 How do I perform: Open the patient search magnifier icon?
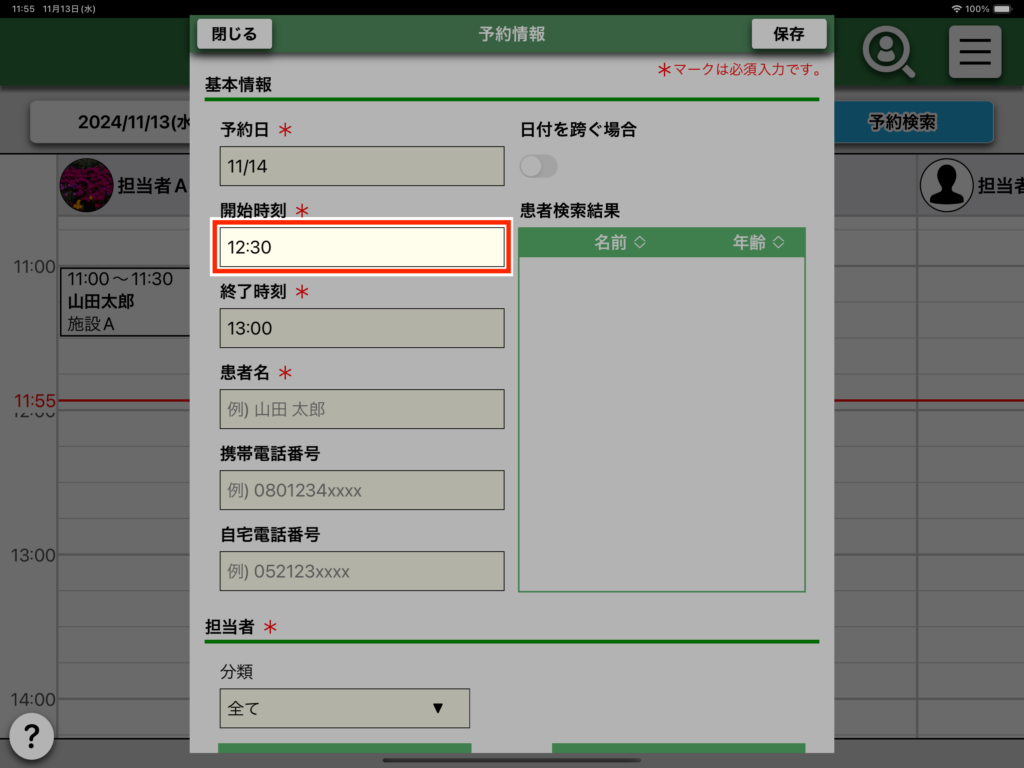pos(888,51)
